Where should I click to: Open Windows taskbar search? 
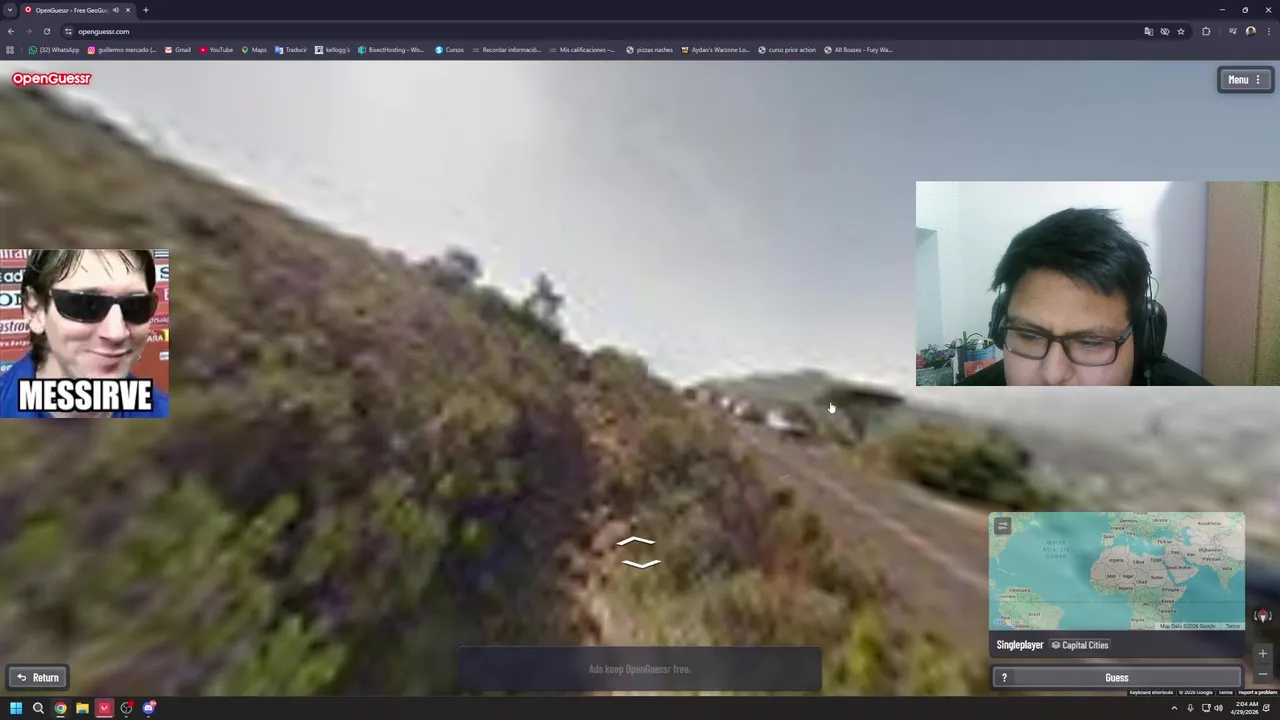[x=38, y=708]
